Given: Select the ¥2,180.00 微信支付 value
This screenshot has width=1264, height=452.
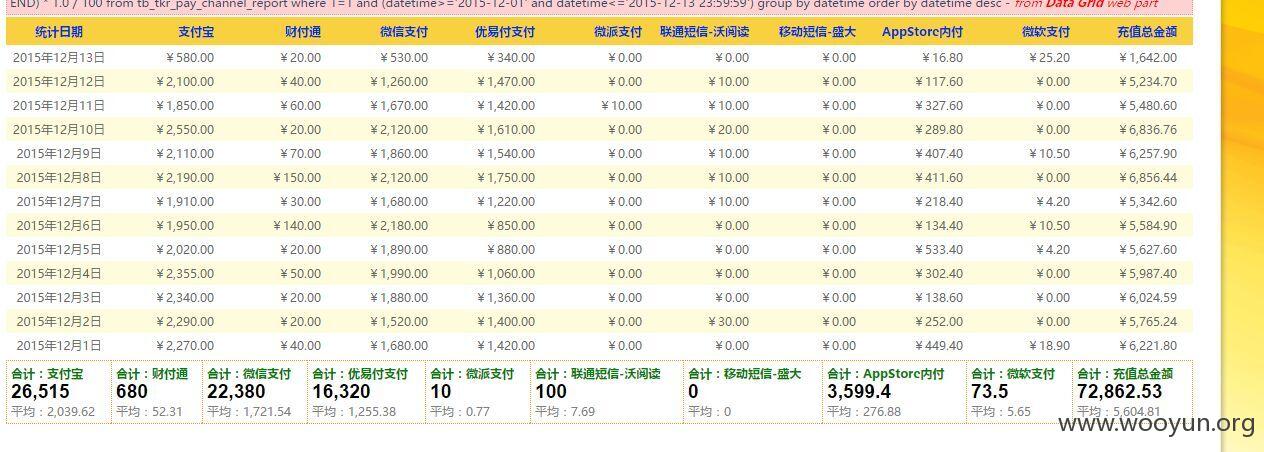Looking at the screenshot, I should 397,226.
